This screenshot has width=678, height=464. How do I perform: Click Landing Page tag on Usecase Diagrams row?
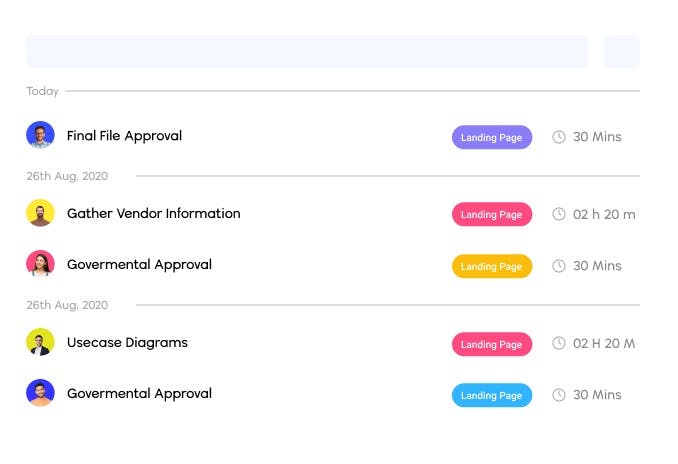(492, 344)
